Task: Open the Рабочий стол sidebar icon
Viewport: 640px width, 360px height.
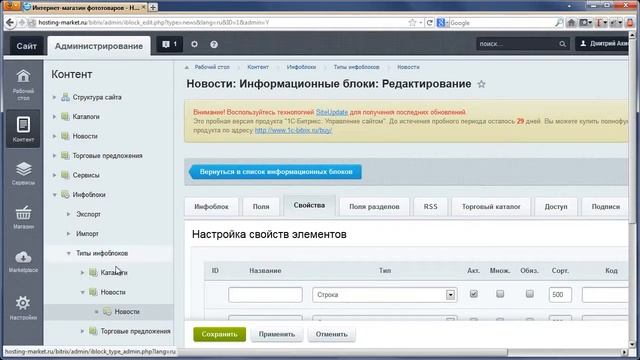Action: (23, 84)
